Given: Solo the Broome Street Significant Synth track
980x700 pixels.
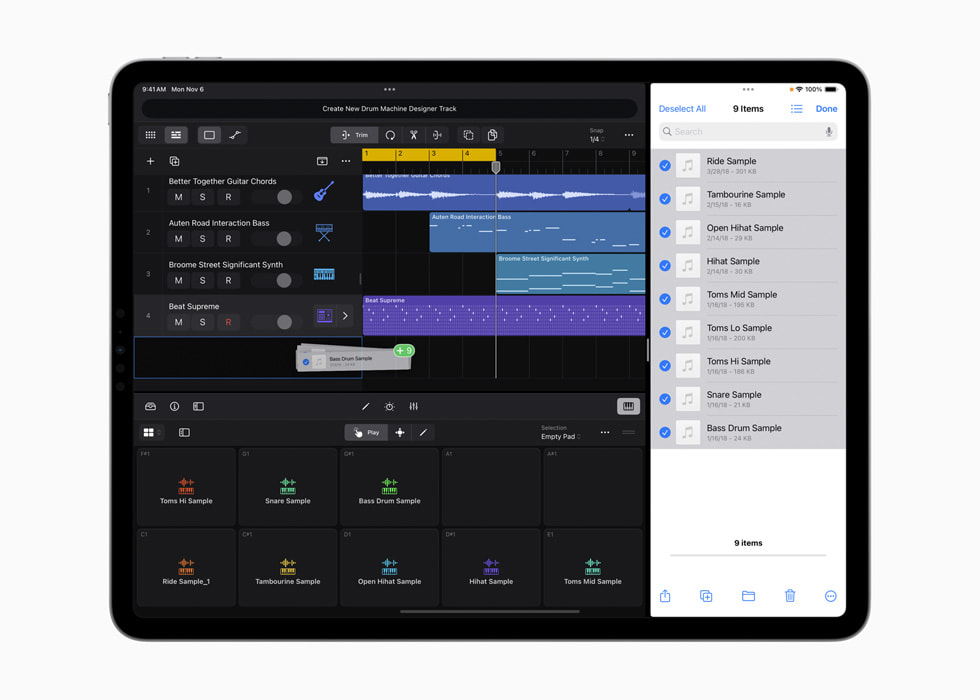Looking at the screenshot, I should pyautogui.click(x=202, y=280).
